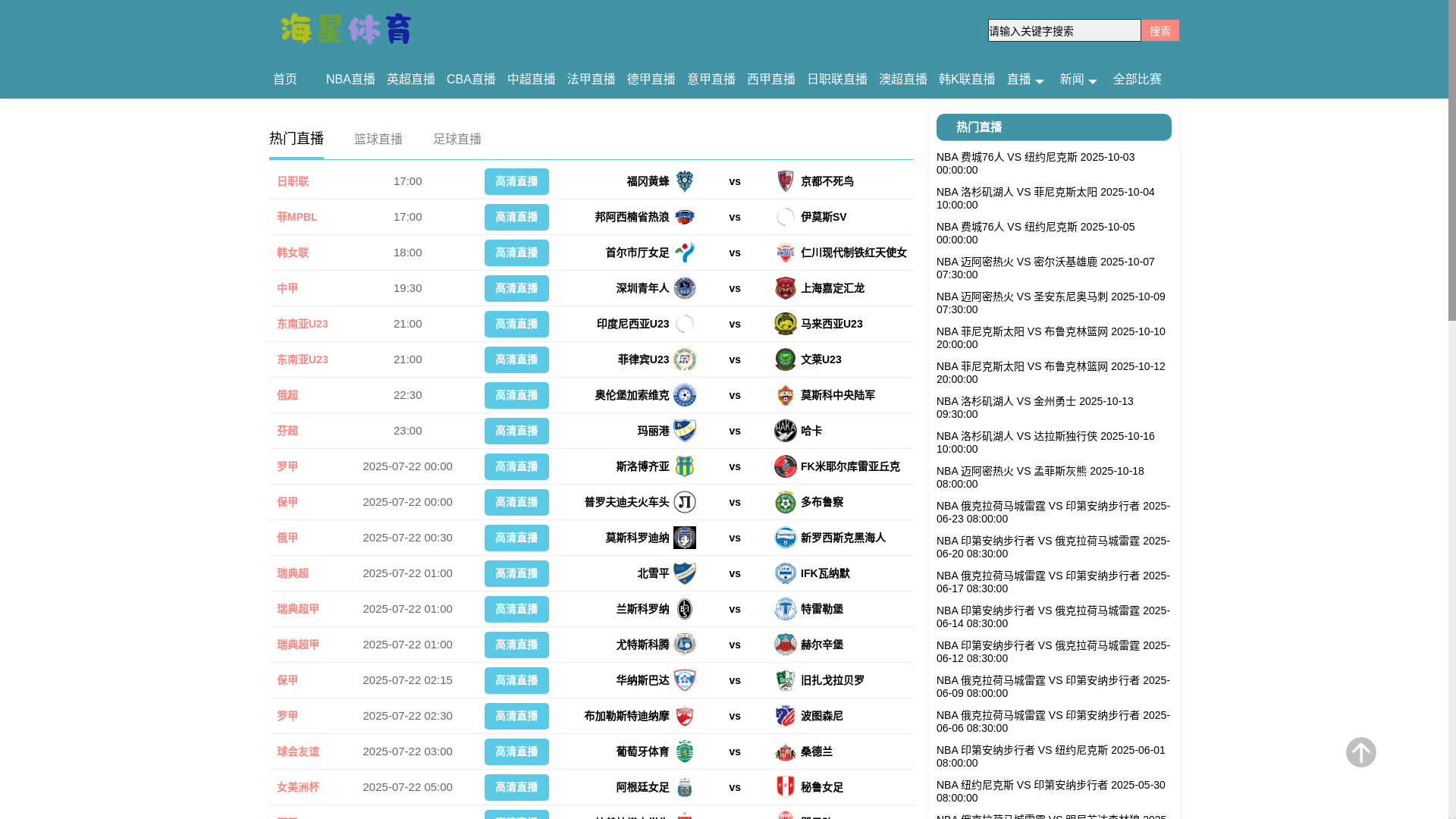Screen dimensions: 1456x819
Task: Open the 德甲直播 nav item
Action: tap(651, 80)
